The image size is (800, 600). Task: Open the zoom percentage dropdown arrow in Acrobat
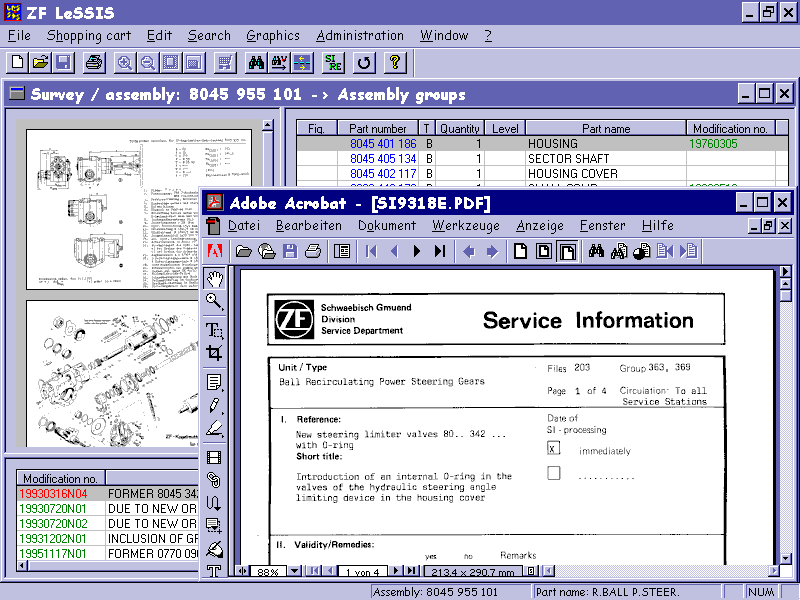click(x=294, y=571)
